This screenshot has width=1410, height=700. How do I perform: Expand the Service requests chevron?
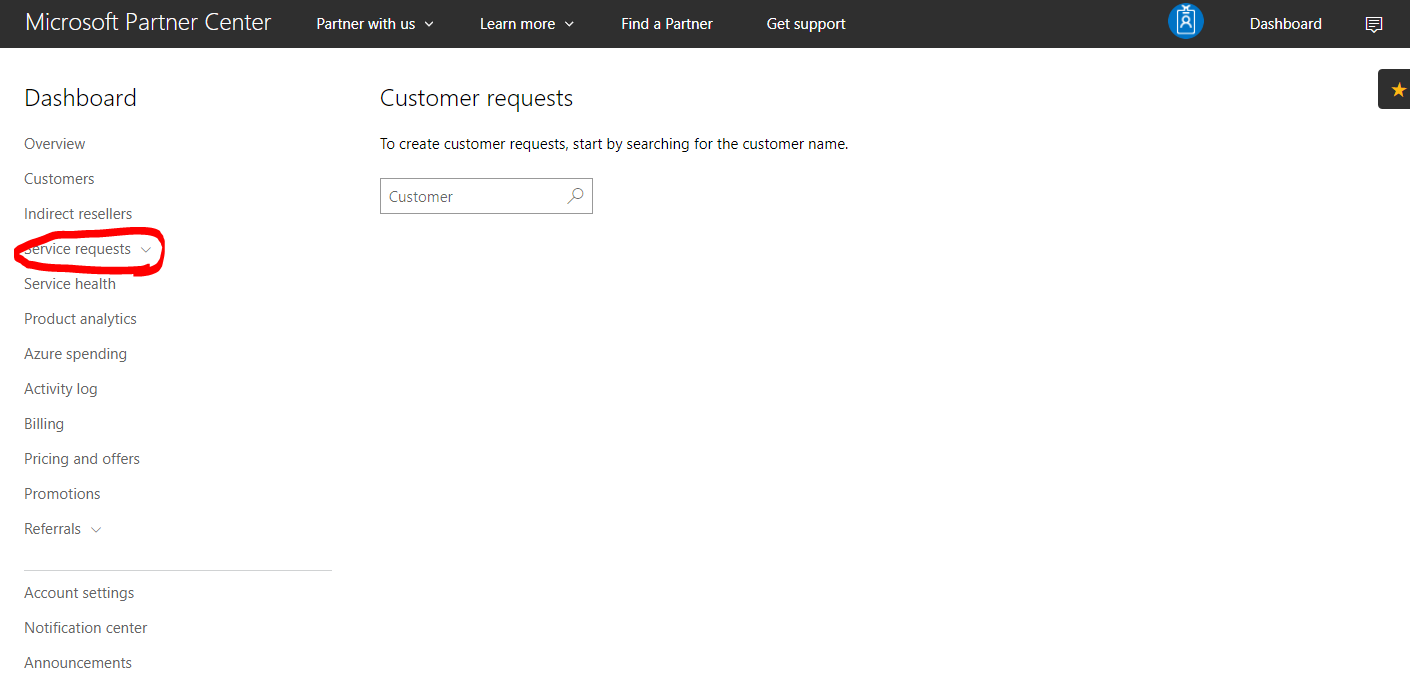pyautogui.click(x=146, y=249)
